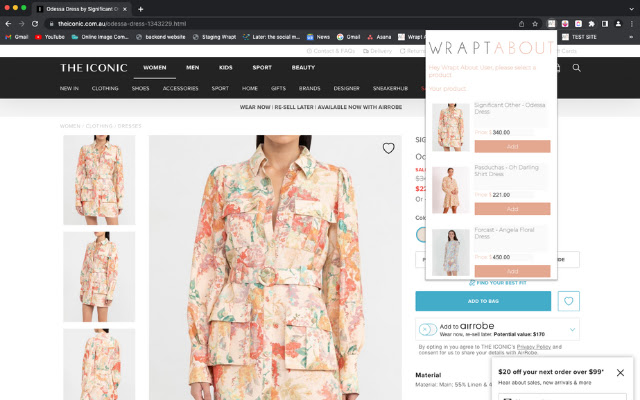The width and height of the screenshot is (640, 400).
Task: Click the heart on the main product photo
Action: point(389,148)
